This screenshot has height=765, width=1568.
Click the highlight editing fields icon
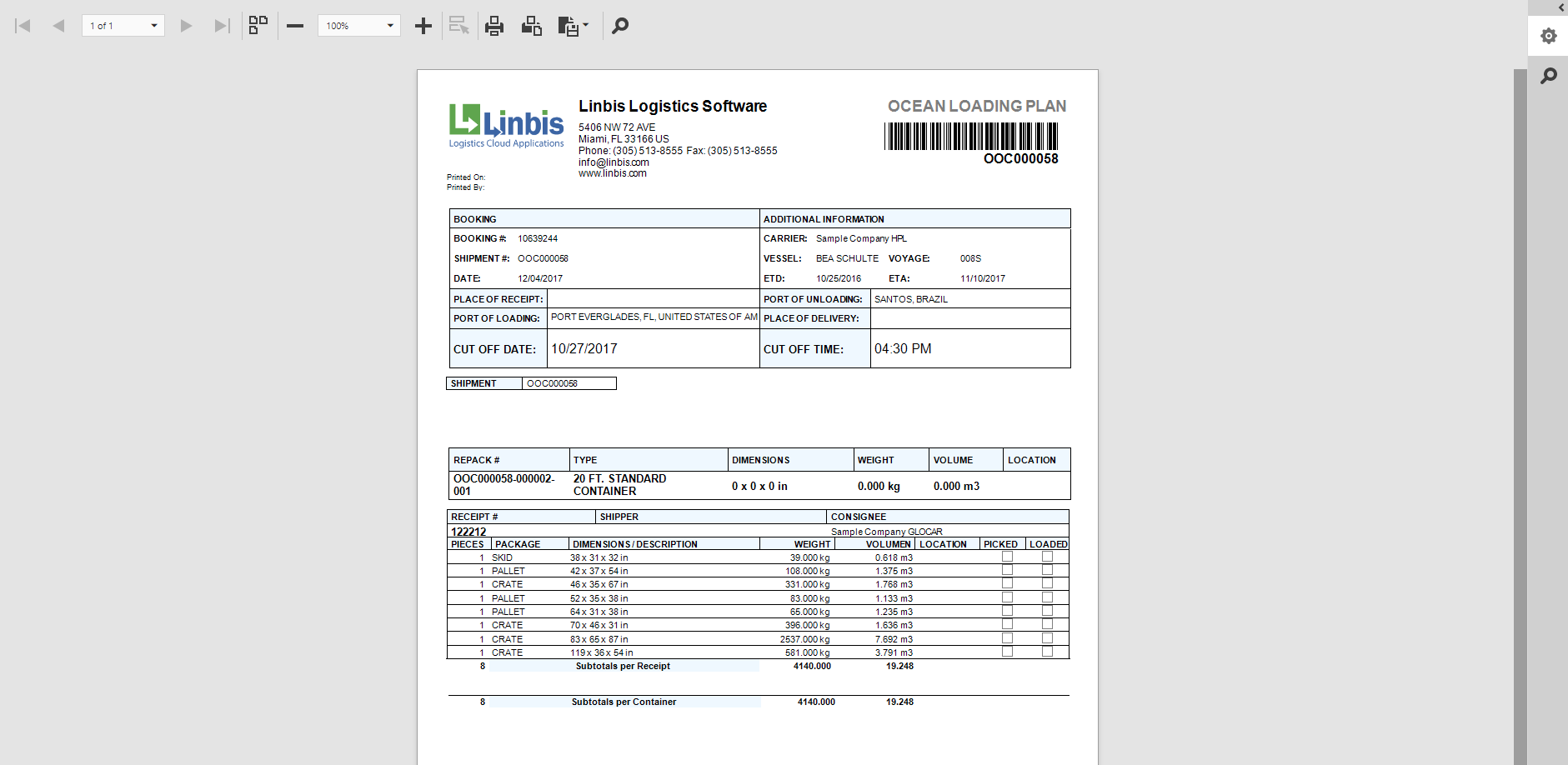click(459, 26)
